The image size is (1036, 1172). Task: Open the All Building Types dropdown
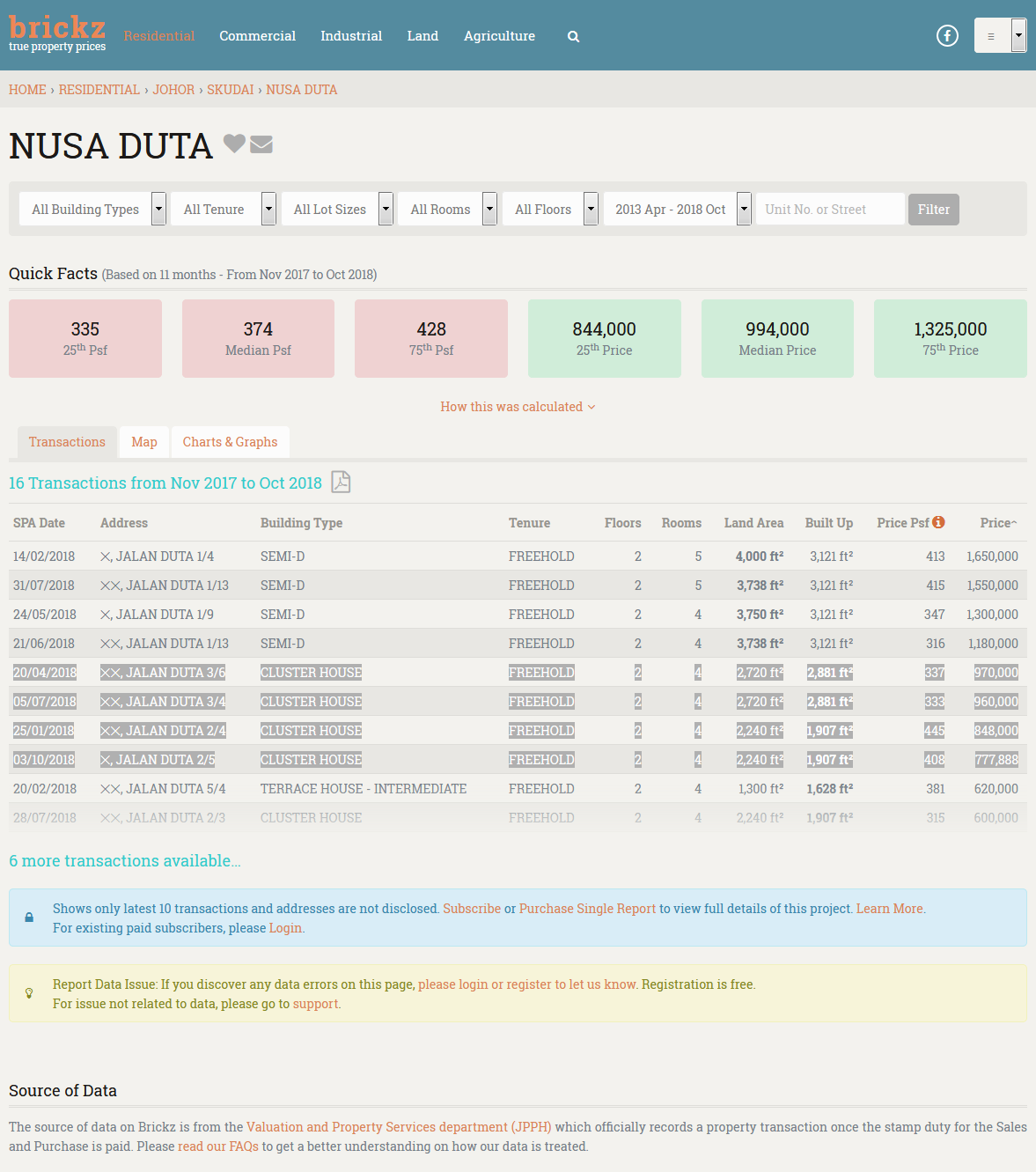coord(92,210)
